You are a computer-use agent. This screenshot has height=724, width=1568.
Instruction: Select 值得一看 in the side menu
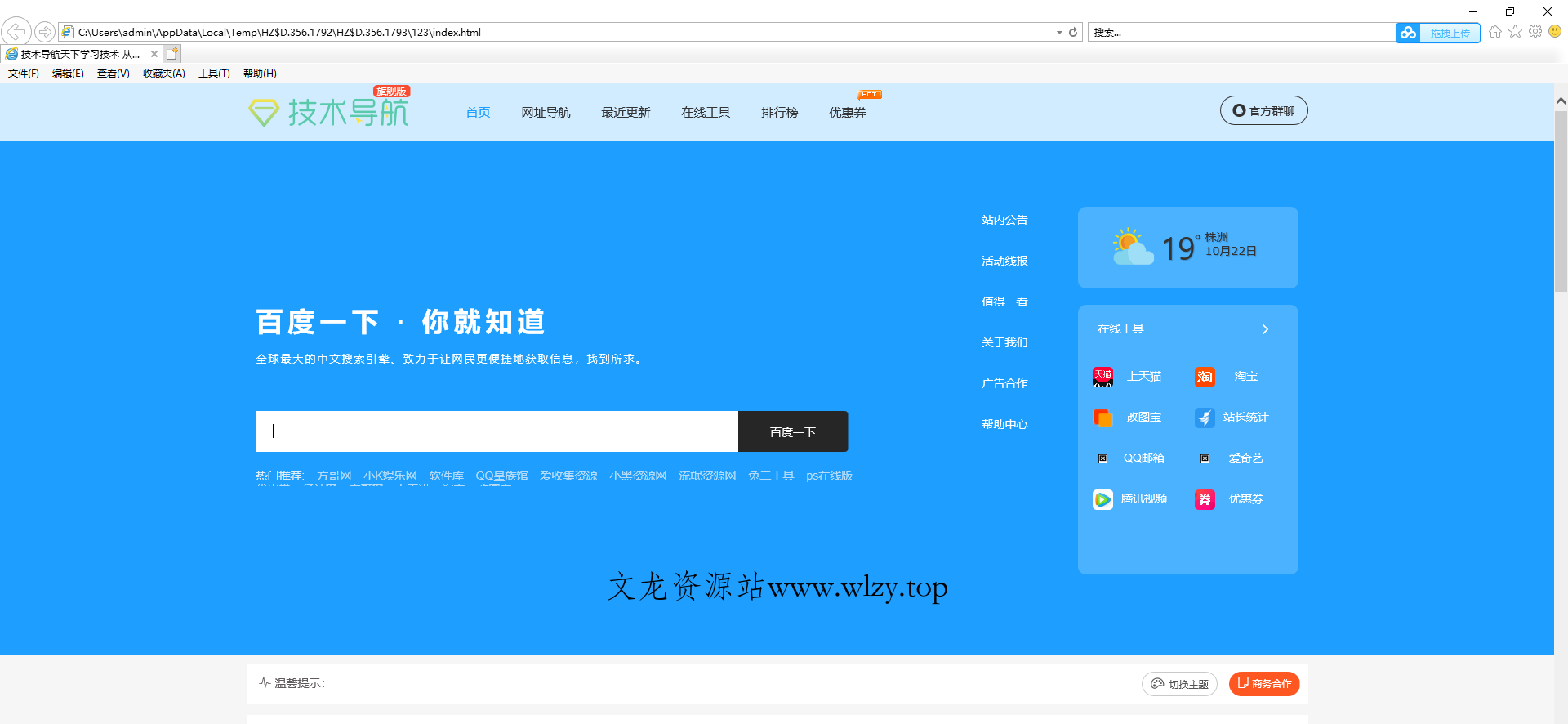(x=1004, y=302)
